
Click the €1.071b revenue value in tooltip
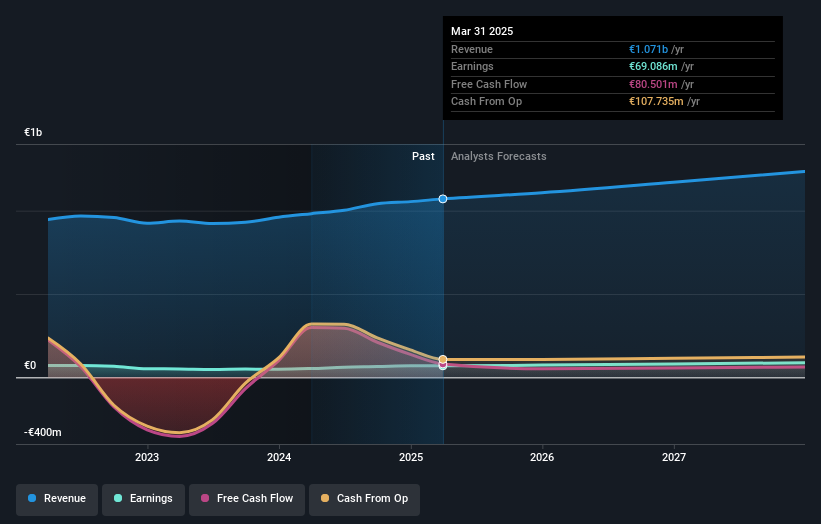(648, 49)
